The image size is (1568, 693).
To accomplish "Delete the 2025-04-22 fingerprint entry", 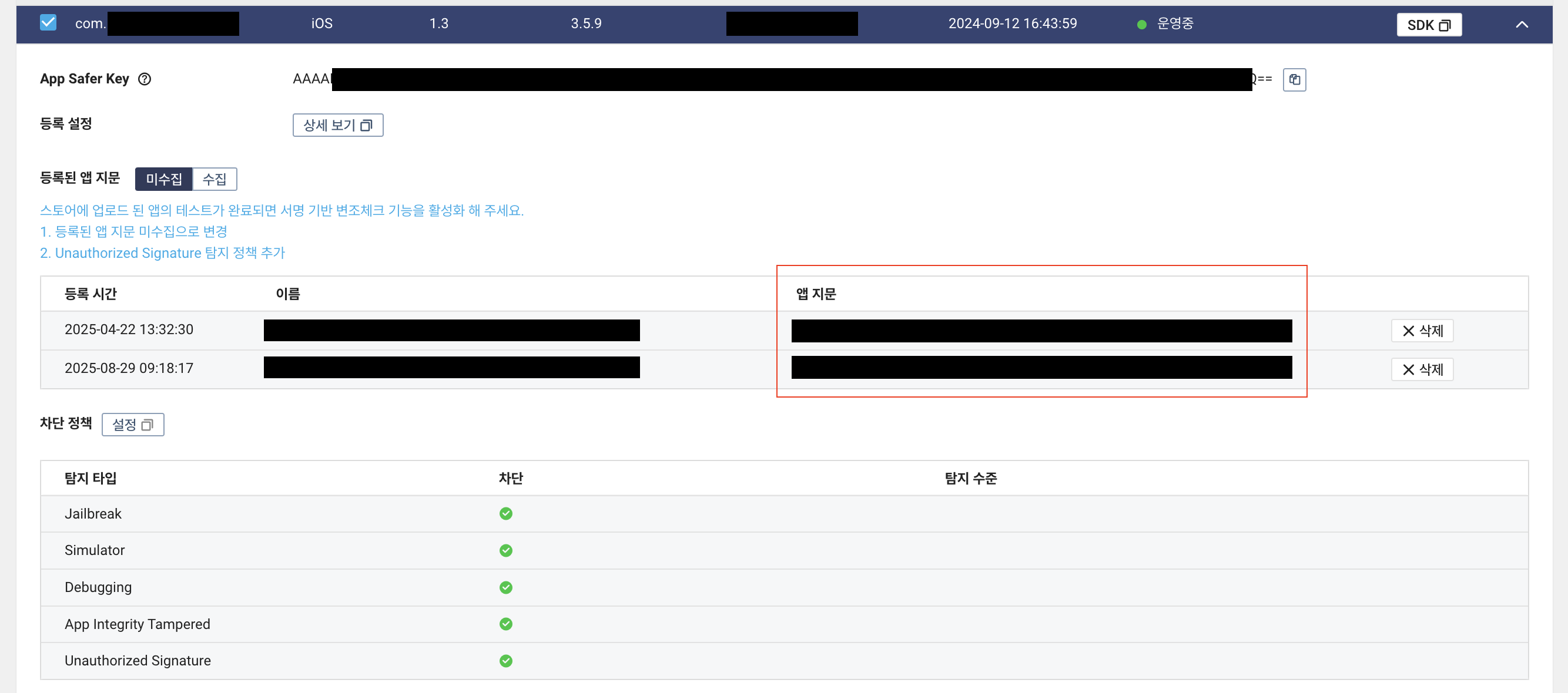I will [1421, 331].
